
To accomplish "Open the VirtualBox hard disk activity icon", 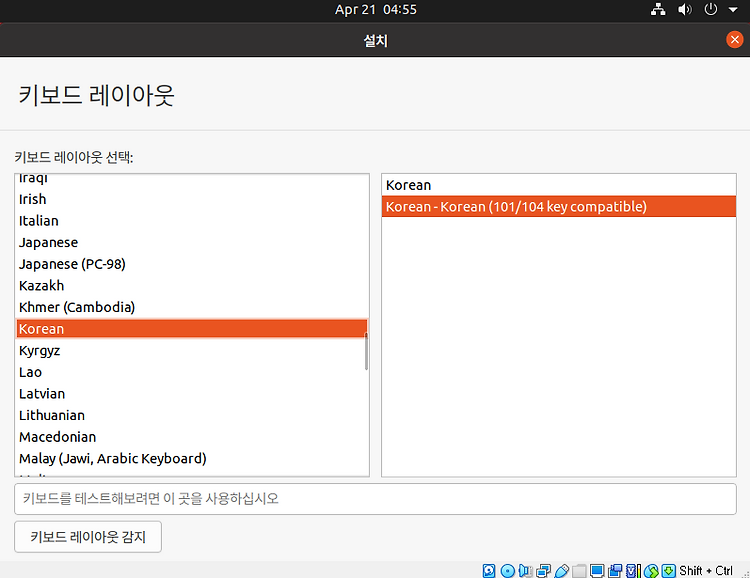I will point(489,571).
